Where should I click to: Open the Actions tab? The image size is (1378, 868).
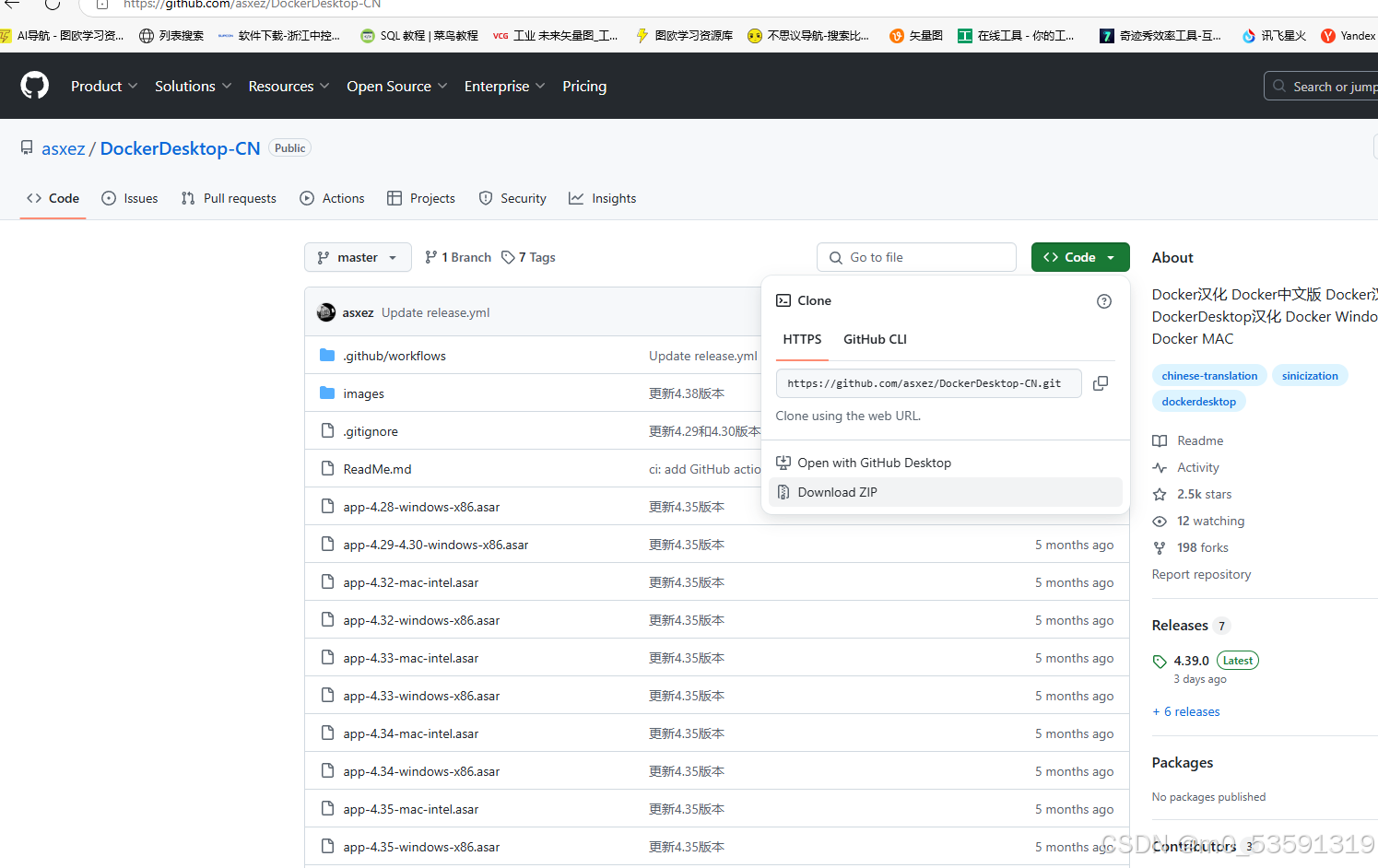333,198
